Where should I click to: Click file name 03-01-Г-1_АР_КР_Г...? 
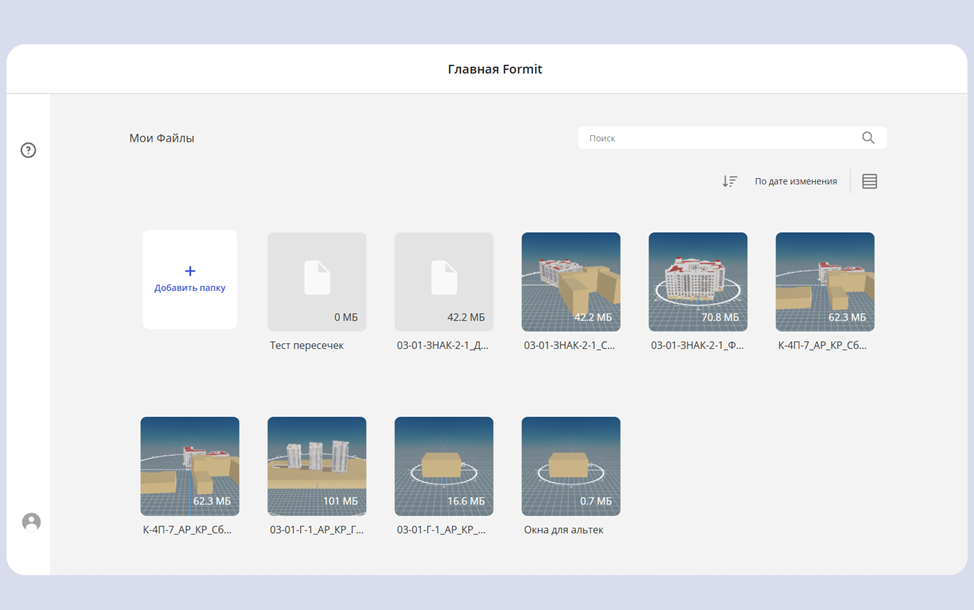pyautogui.click(x=316, y=530)
